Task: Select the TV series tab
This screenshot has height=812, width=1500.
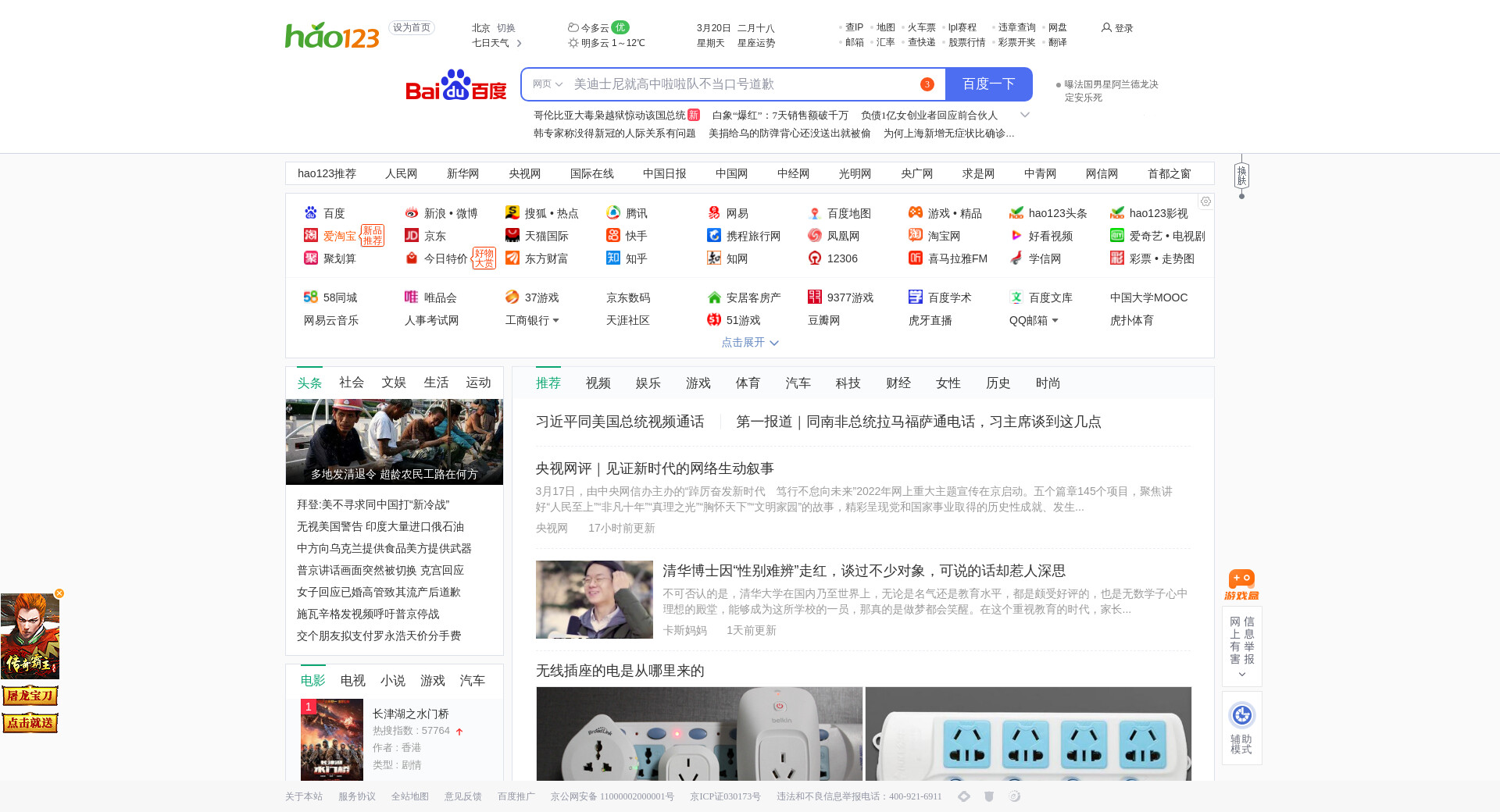Action: (x=352, y=681)
